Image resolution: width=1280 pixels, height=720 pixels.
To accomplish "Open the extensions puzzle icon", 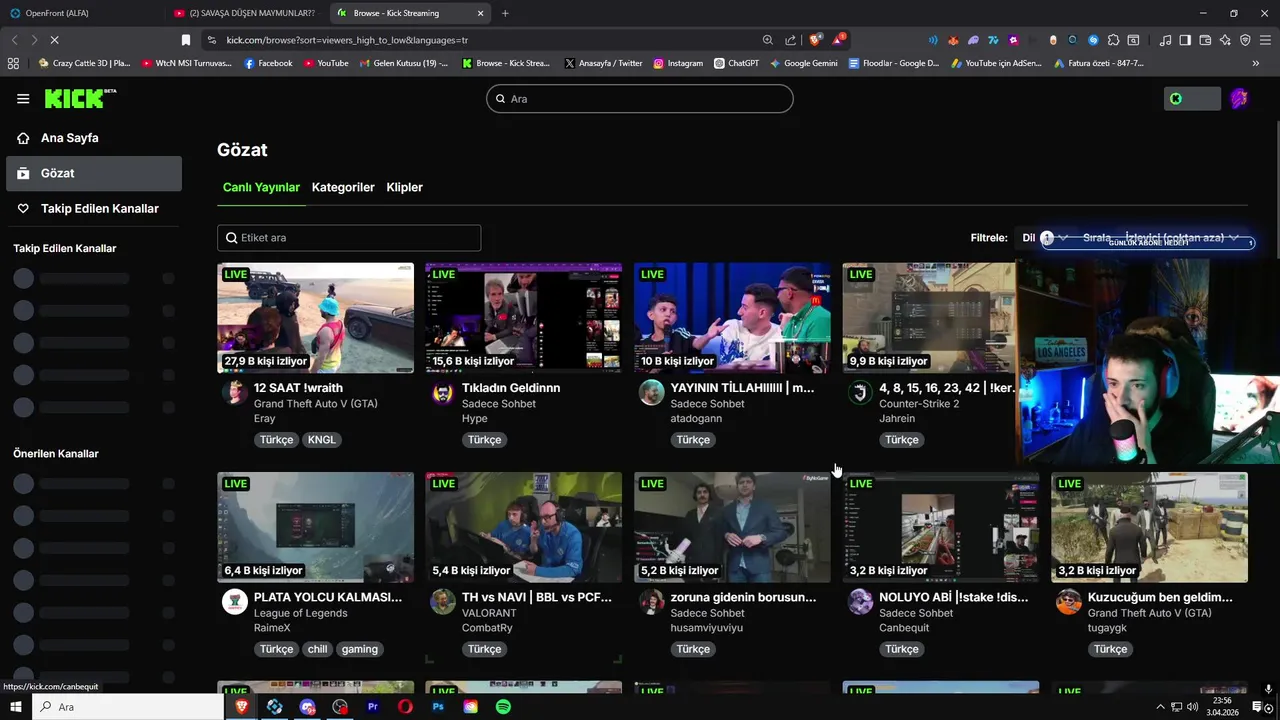I will (1113, 40).
